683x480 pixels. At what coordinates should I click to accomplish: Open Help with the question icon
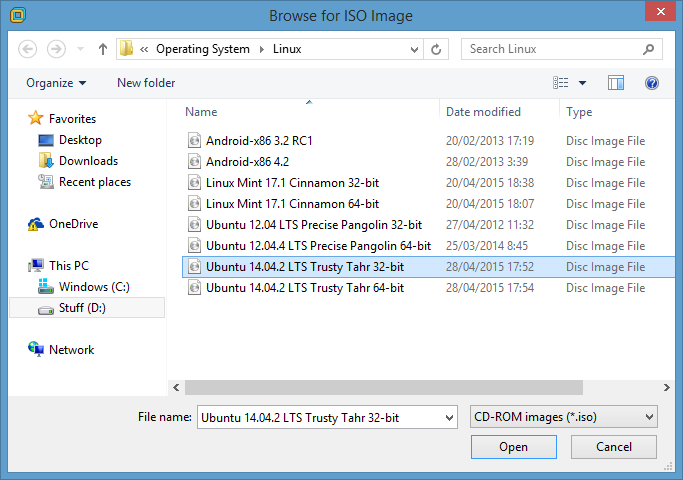pyautogui.click(x=652, y=83)
